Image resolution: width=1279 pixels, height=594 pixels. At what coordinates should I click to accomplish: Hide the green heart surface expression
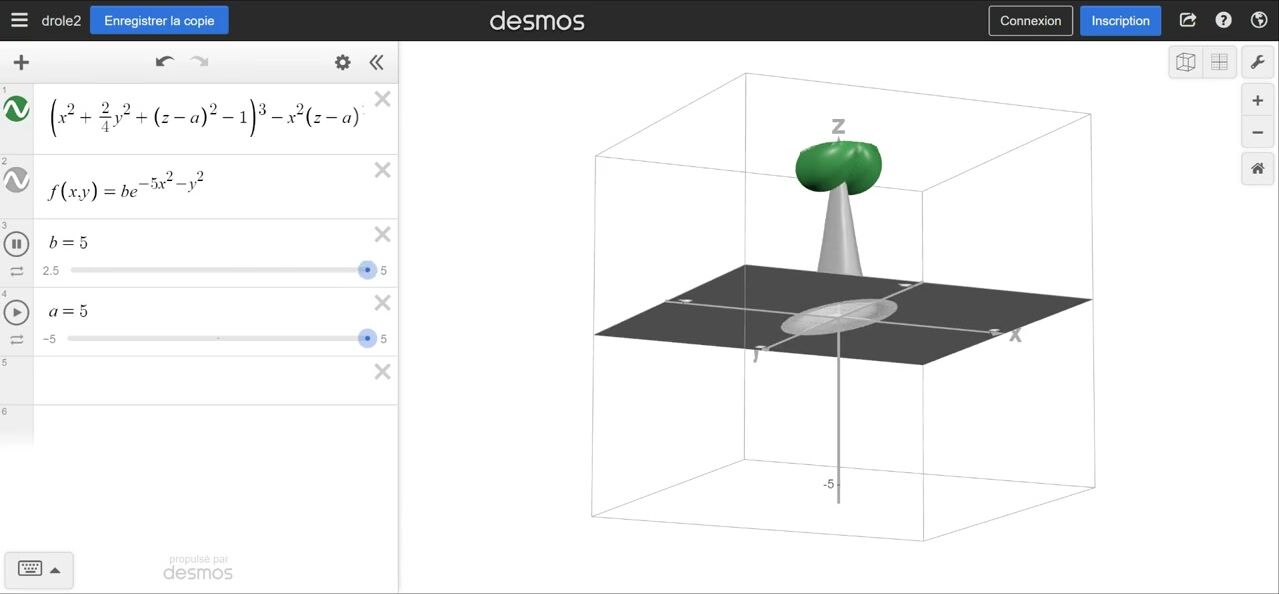16,110
